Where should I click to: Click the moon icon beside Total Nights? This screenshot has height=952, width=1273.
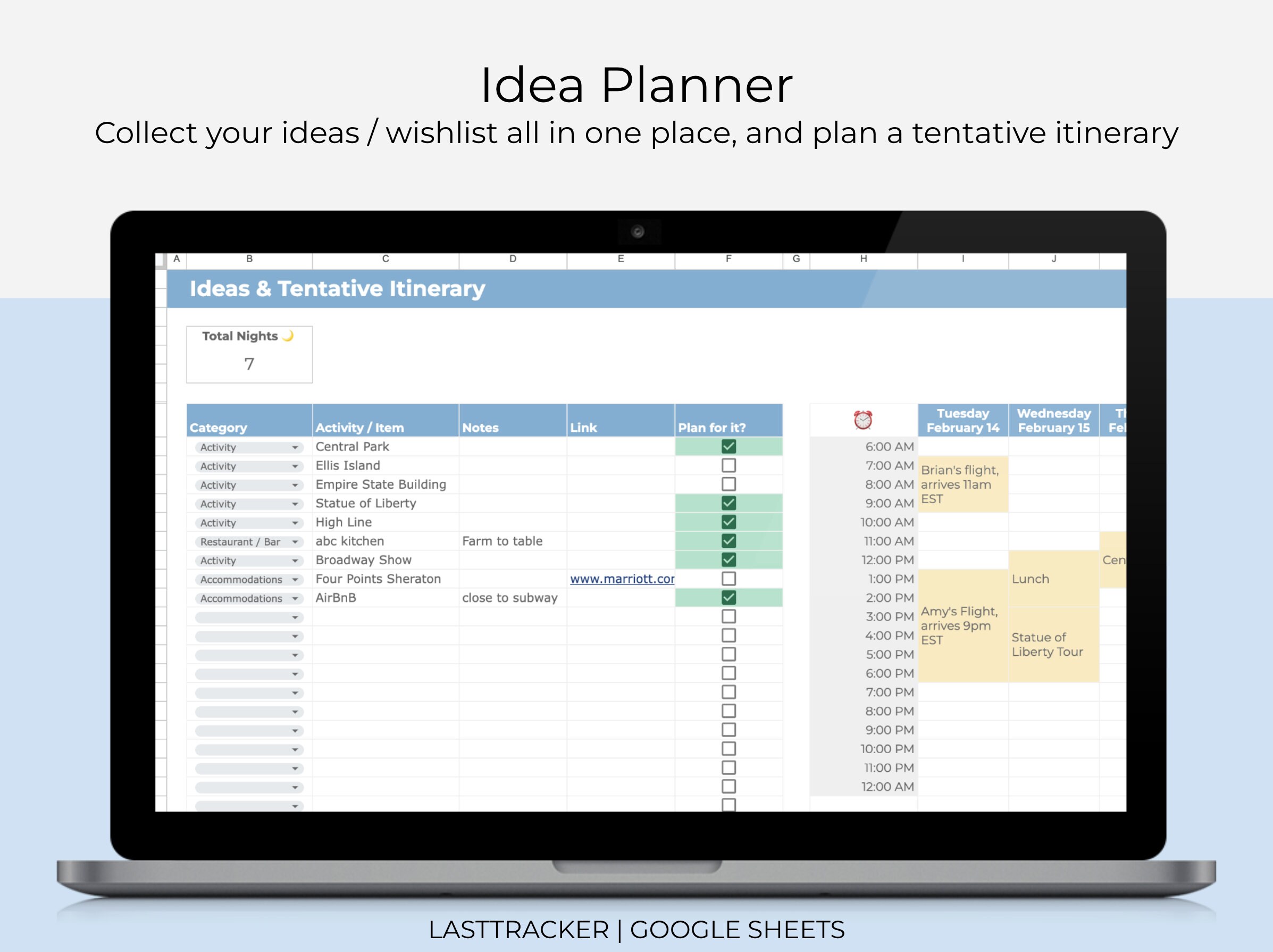click(x=287, y=336)
